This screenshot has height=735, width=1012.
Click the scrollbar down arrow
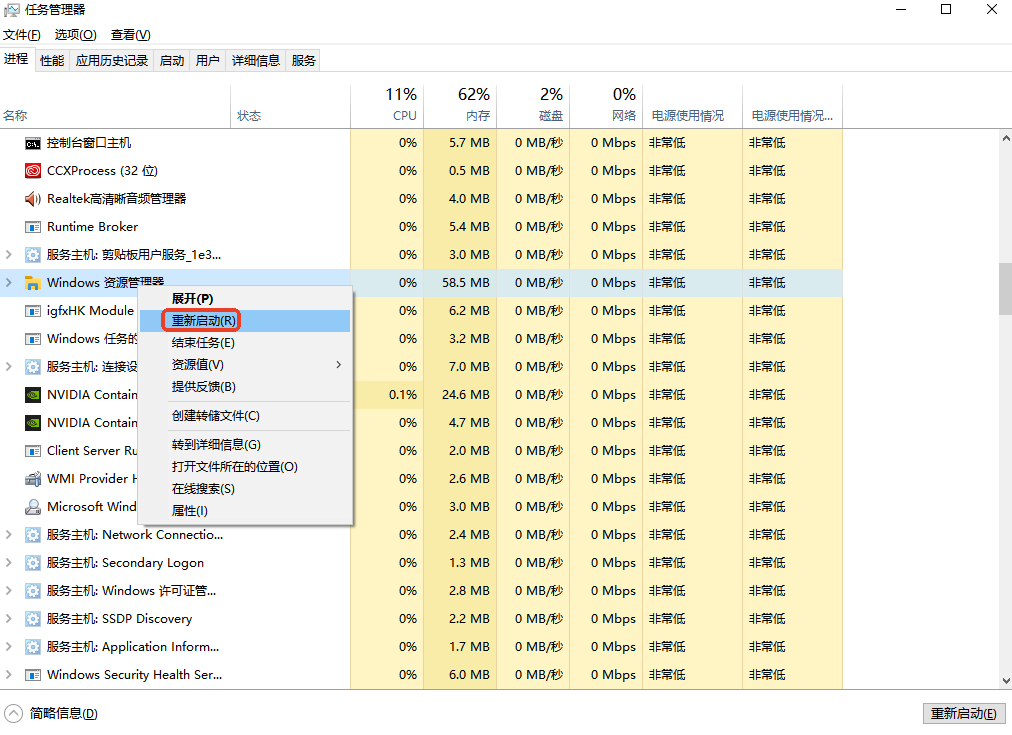coord(1006,681)
